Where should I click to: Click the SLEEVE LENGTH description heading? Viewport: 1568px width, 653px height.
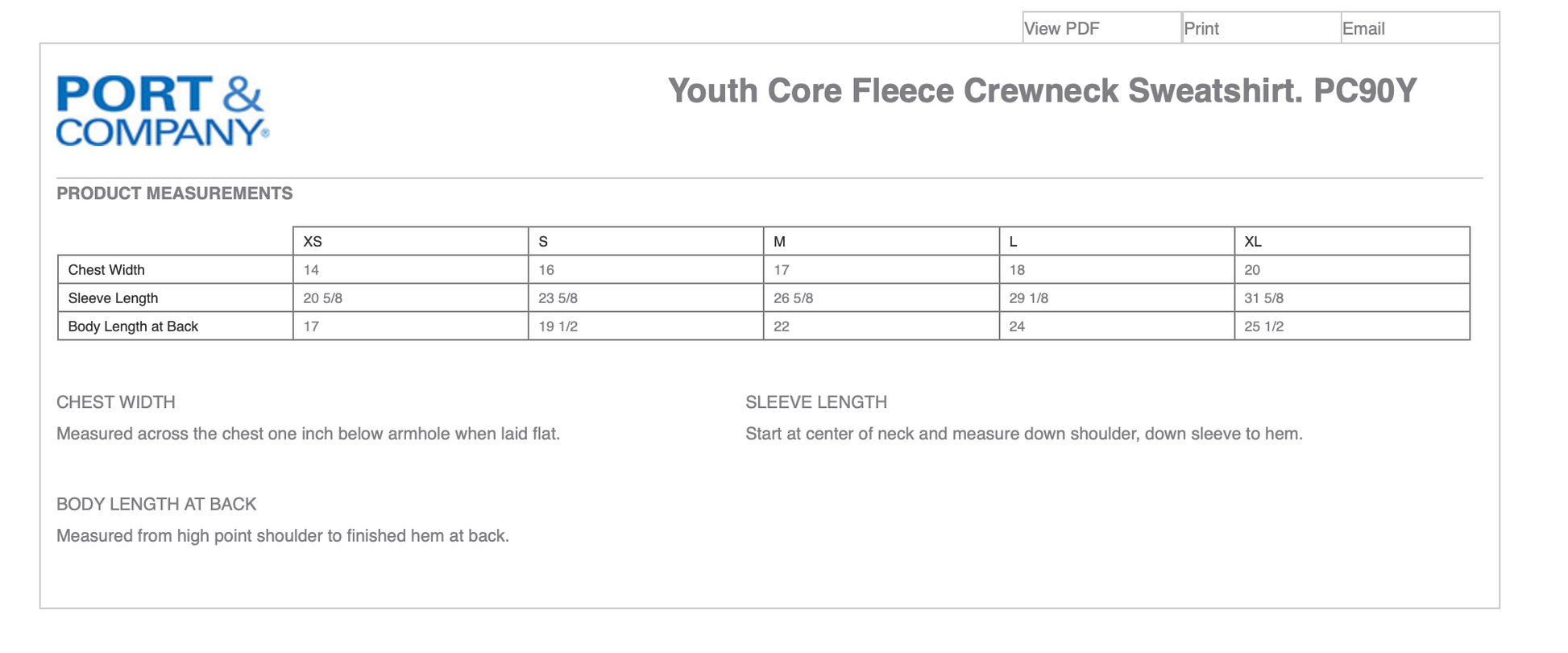click(x=815, y=402)
